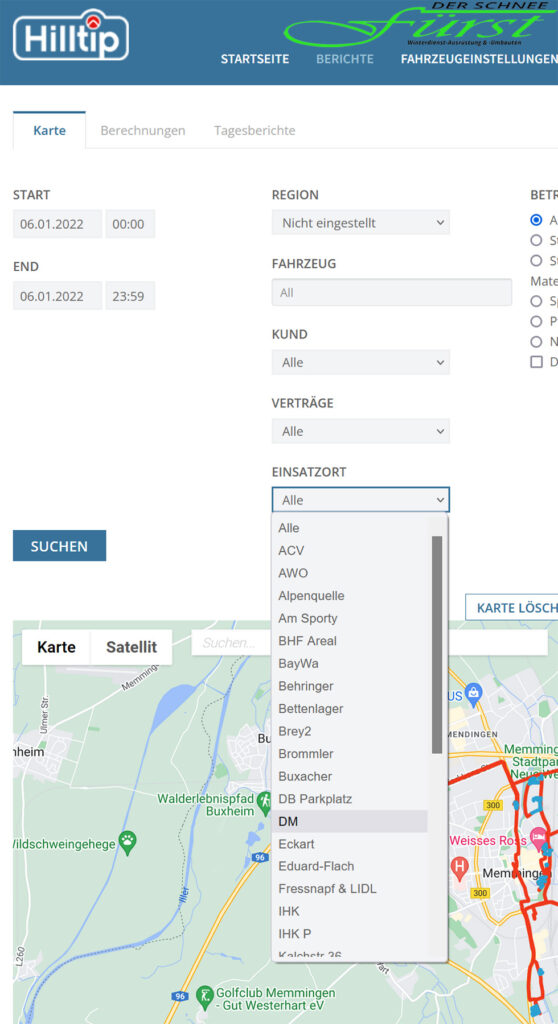
Task: Select AWO in the Einsatzort list
Action: point(350,573)
